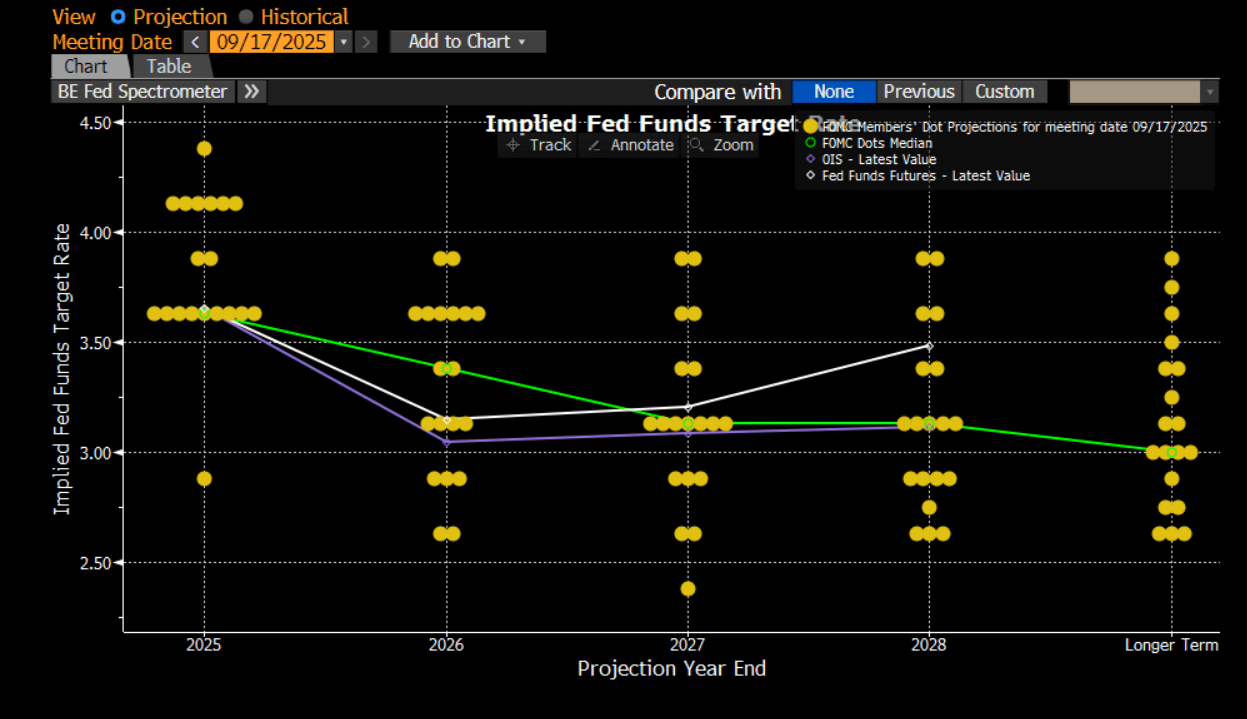Select the Historical view radio button
This screenshot has width=1247, height=719.
[246, 17]
